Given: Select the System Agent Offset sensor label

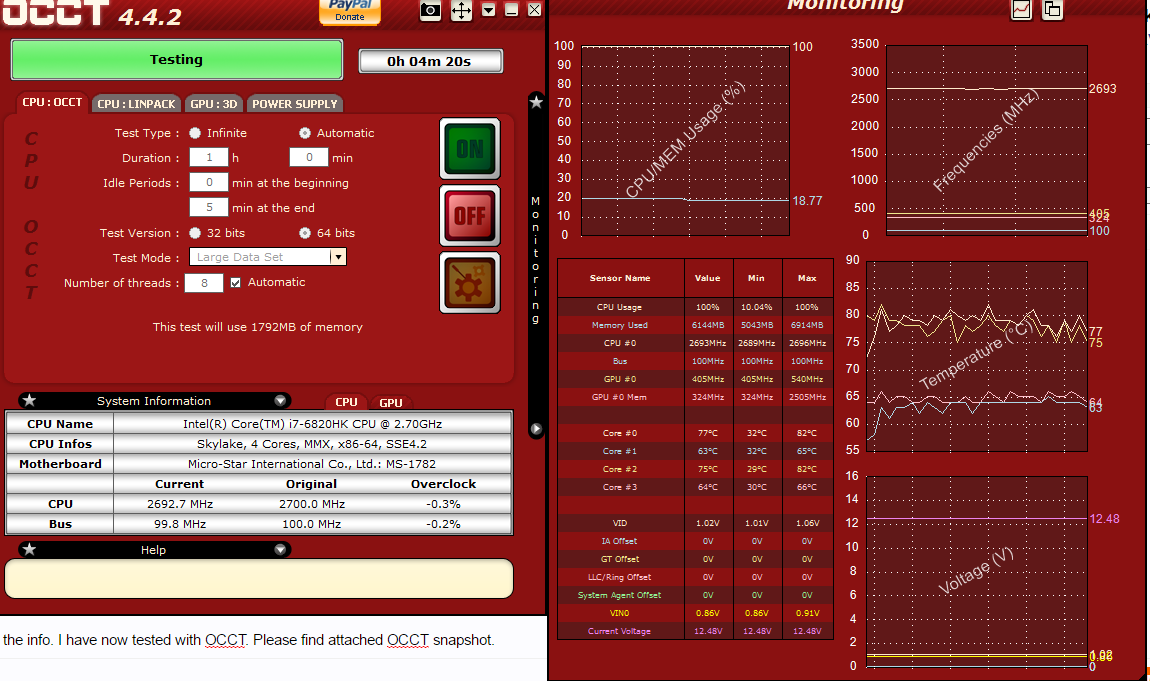Looking at the screenshot, I should tap(620, 595).
